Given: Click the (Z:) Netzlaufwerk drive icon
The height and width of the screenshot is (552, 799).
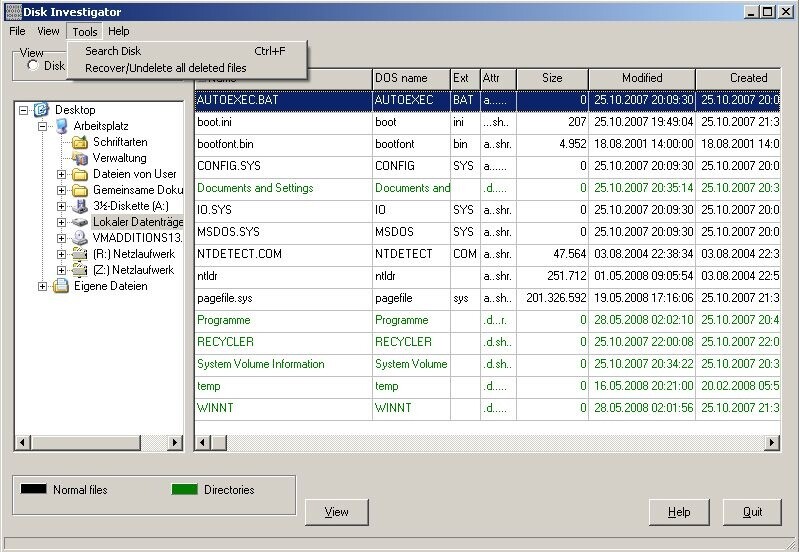Looking at the screenshot, I should 79,270.
